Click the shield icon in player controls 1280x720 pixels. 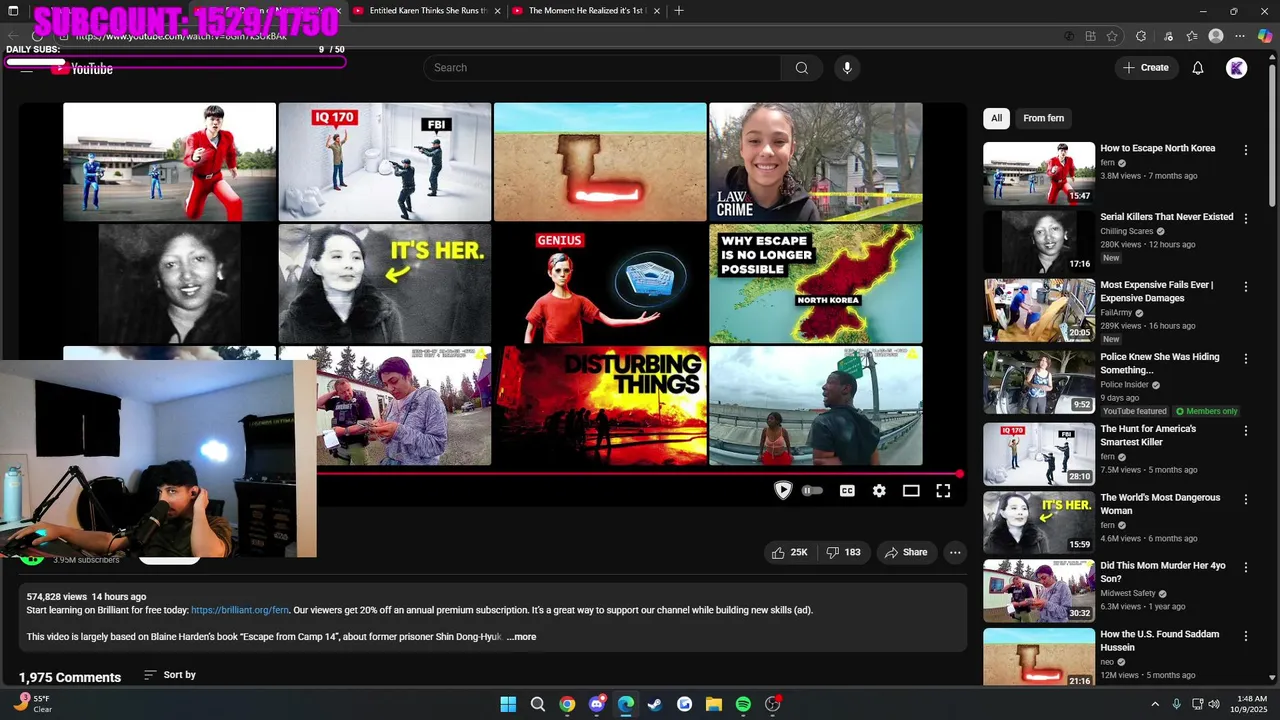[783, 490]
